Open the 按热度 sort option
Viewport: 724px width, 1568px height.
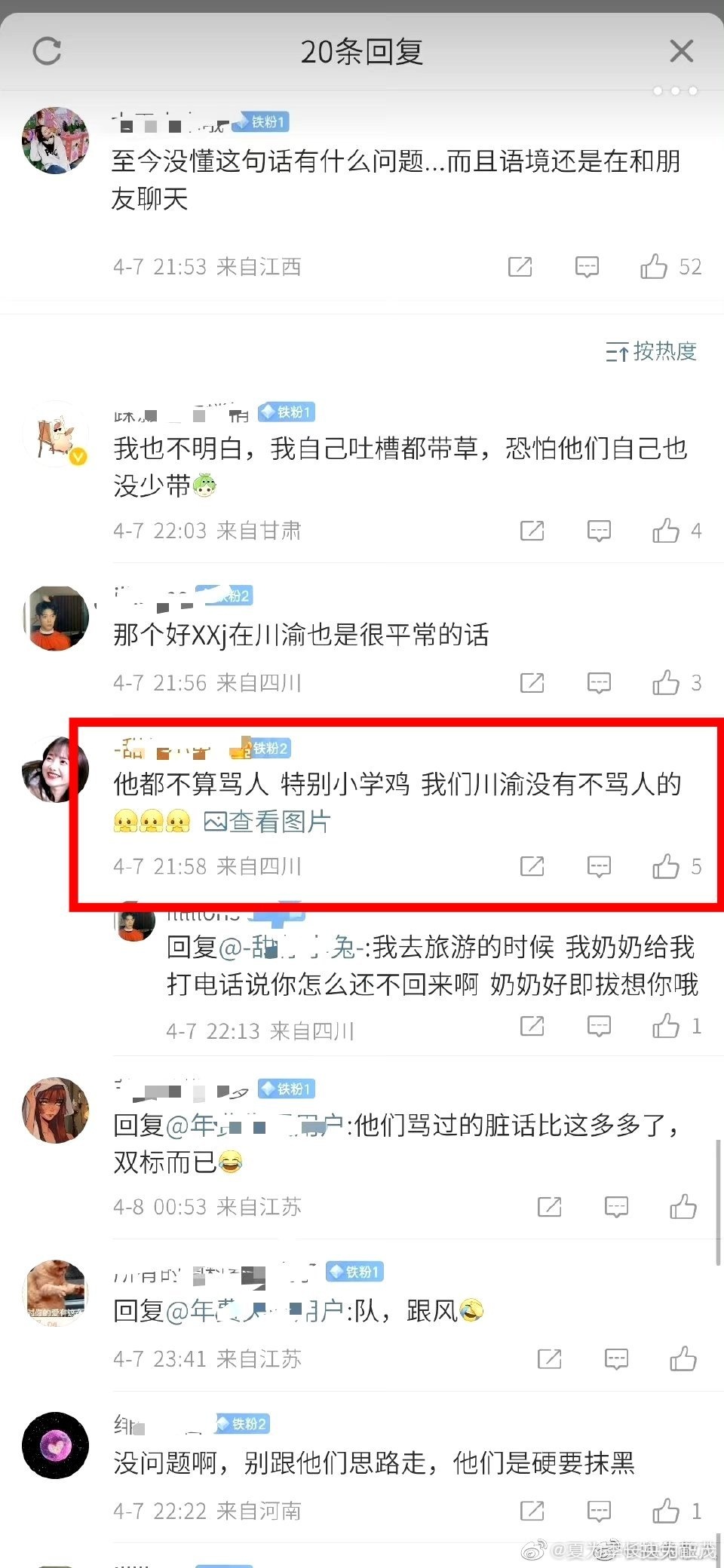click(x=651, y=351)
